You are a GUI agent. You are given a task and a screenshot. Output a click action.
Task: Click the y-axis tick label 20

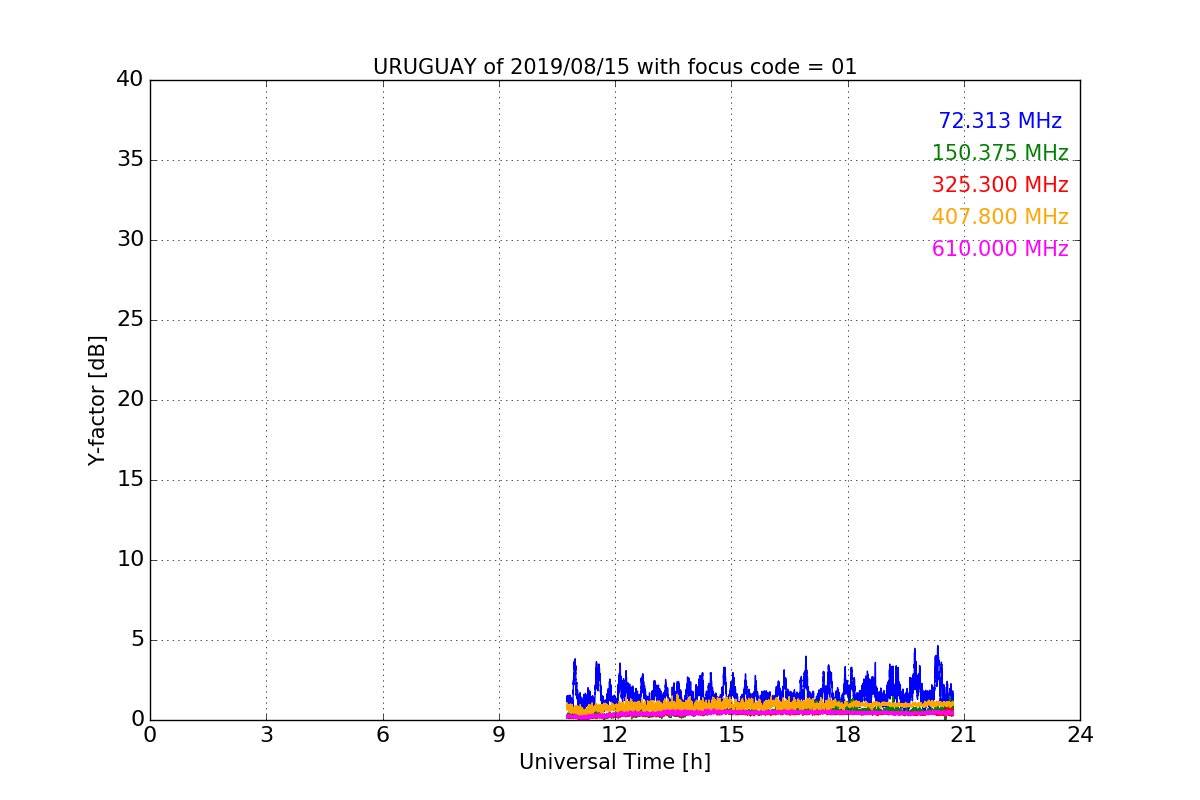130,399
